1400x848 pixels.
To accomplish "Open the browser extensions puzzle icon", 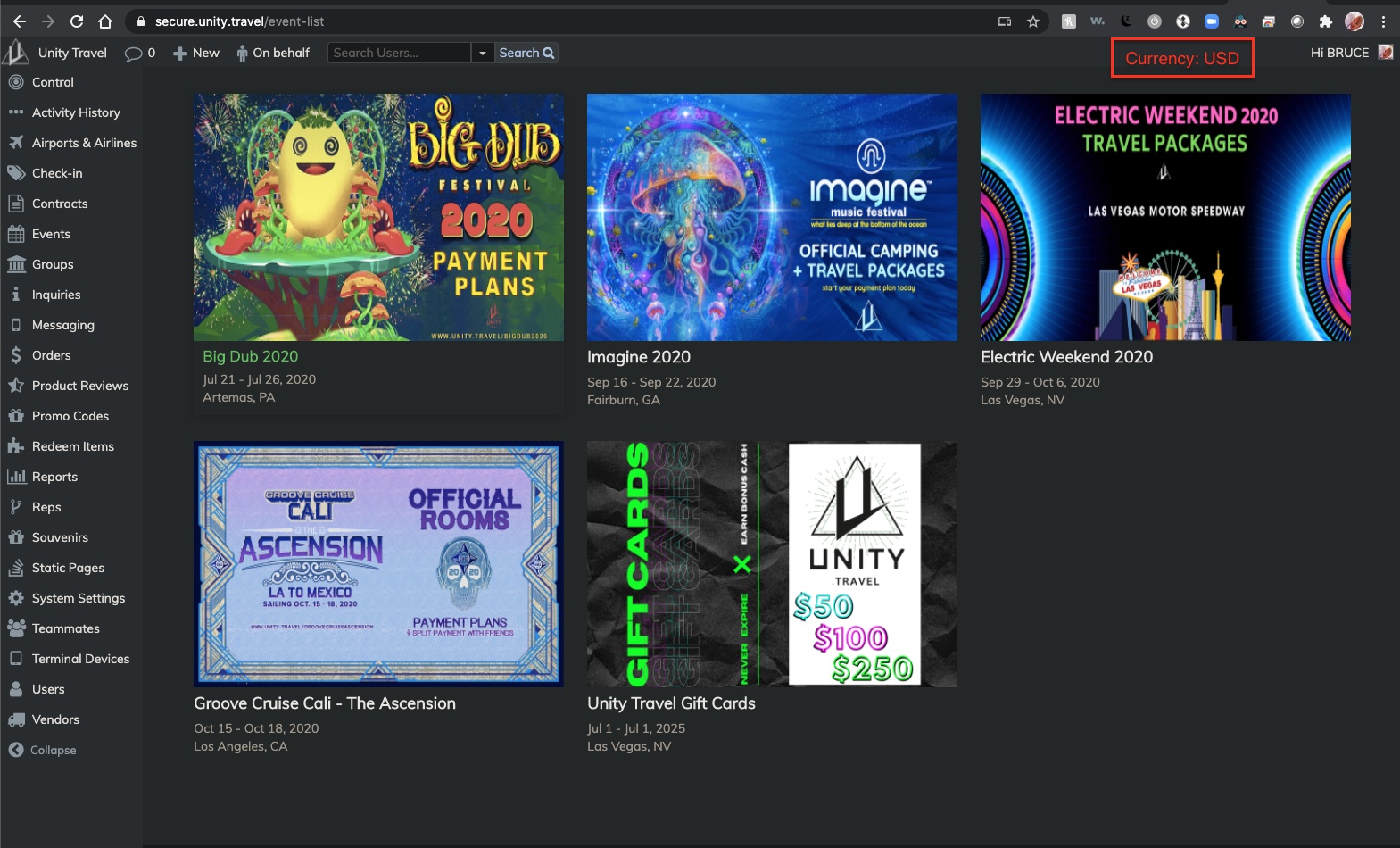I will (x=1326, y=21).
